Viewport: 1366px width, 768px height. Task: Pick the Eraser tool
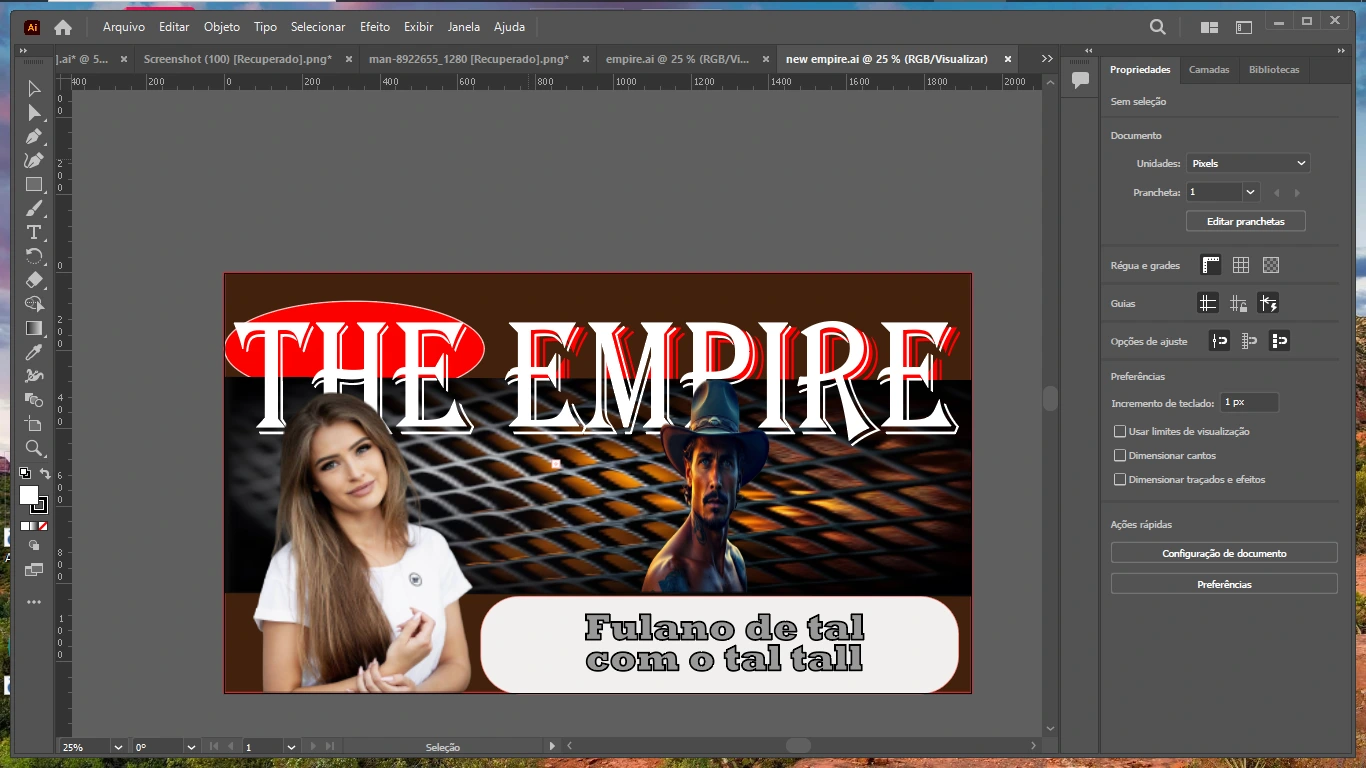click(34, 280)
